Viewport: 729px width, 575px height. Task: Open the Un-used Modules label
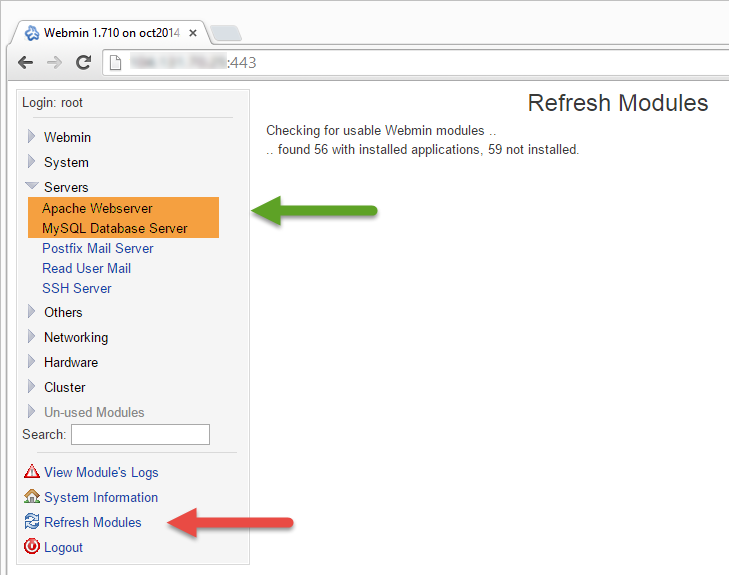94,412
